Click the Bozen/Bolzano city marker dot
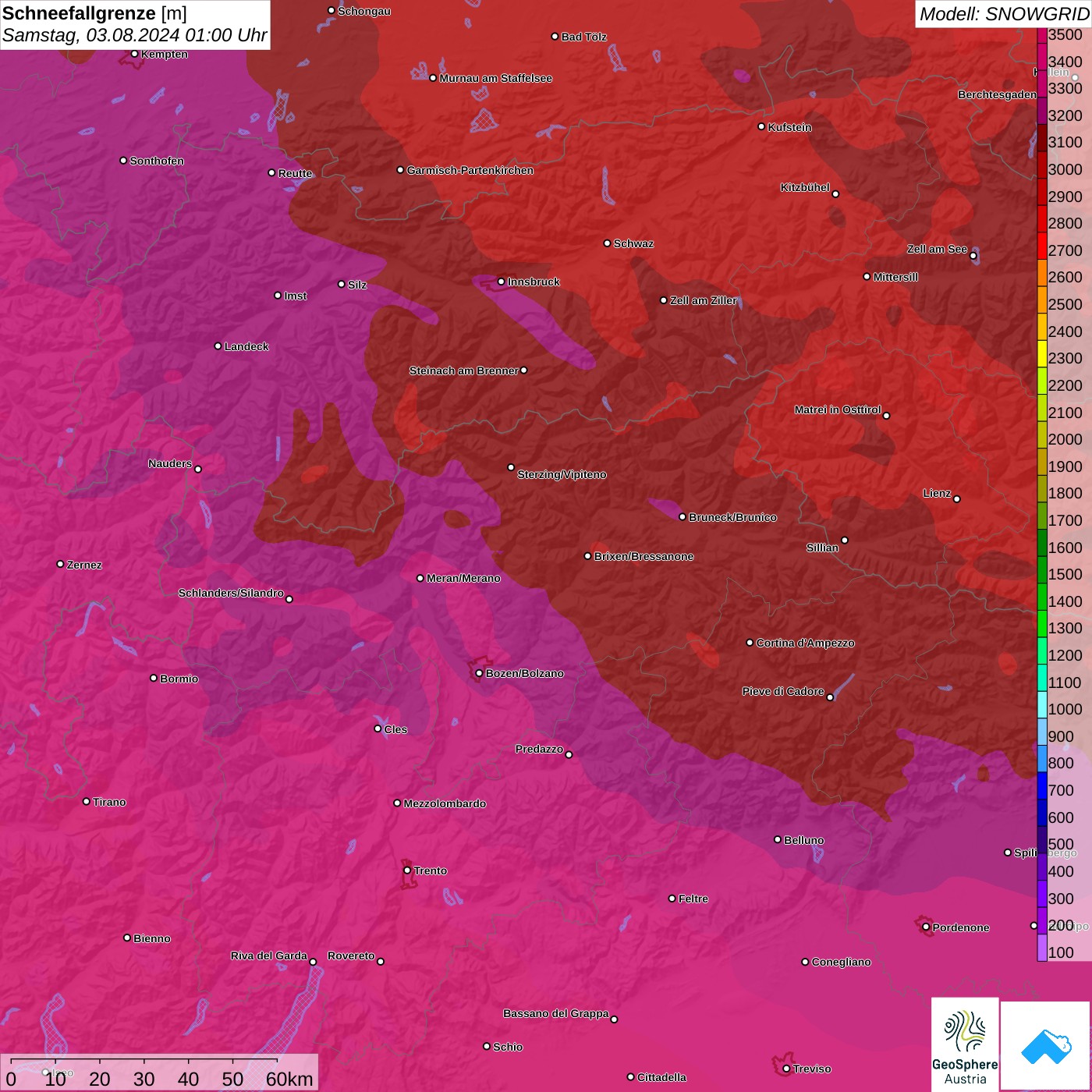Screen dimensions: 1092x1092 479,673
